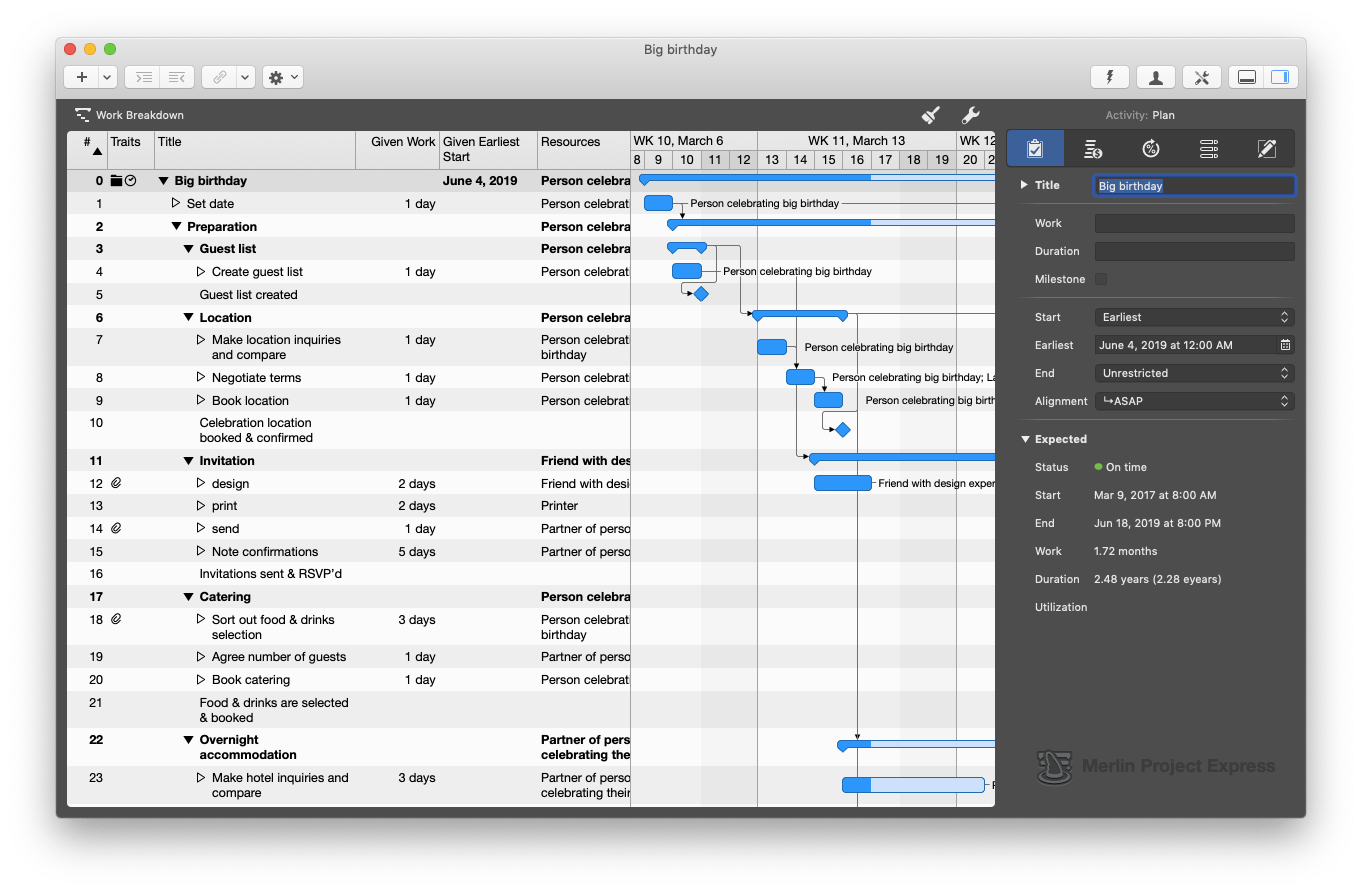
Task: Open Resources view via the person toolbar icon
Action: click(x=1157, y=77)
